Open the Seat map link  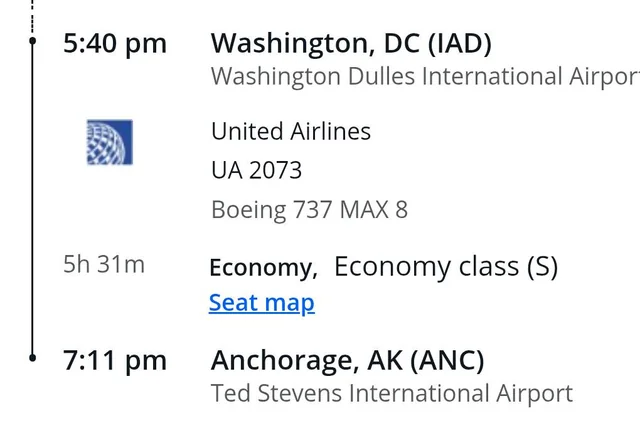click(261, 303)
